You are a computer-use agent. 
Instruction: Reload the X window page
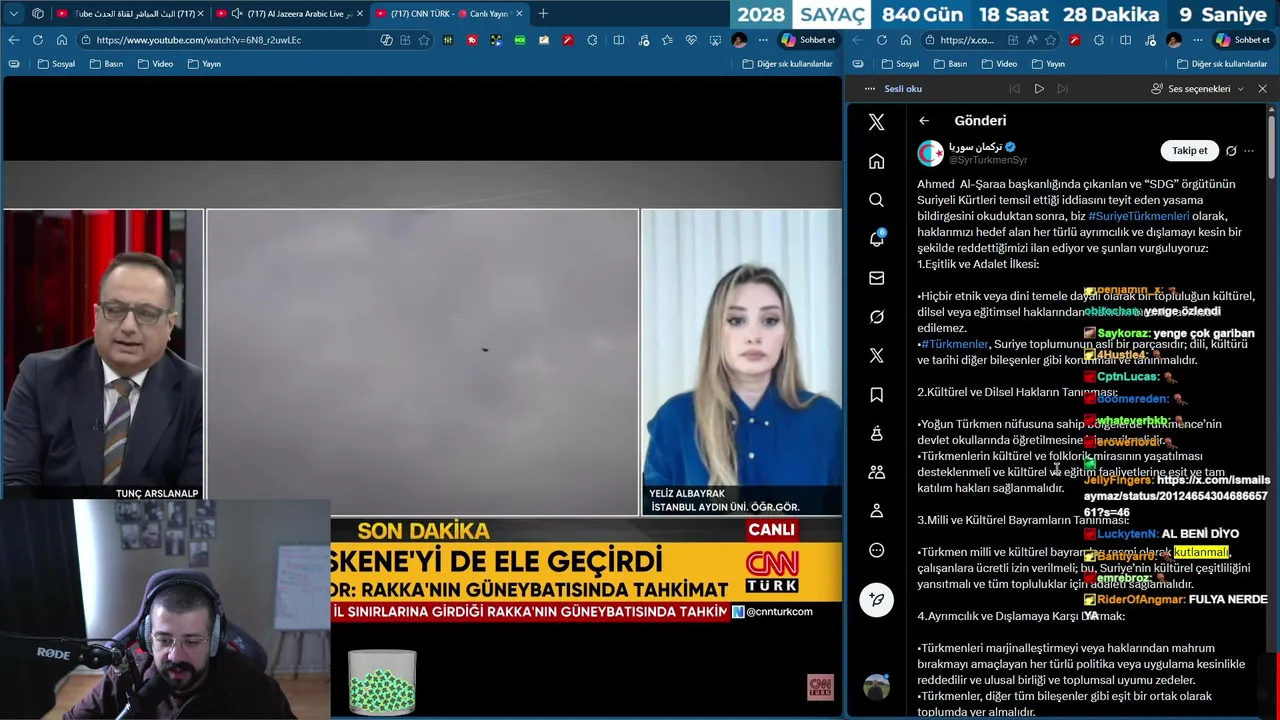pyautogui.click(x=881, y=40)
